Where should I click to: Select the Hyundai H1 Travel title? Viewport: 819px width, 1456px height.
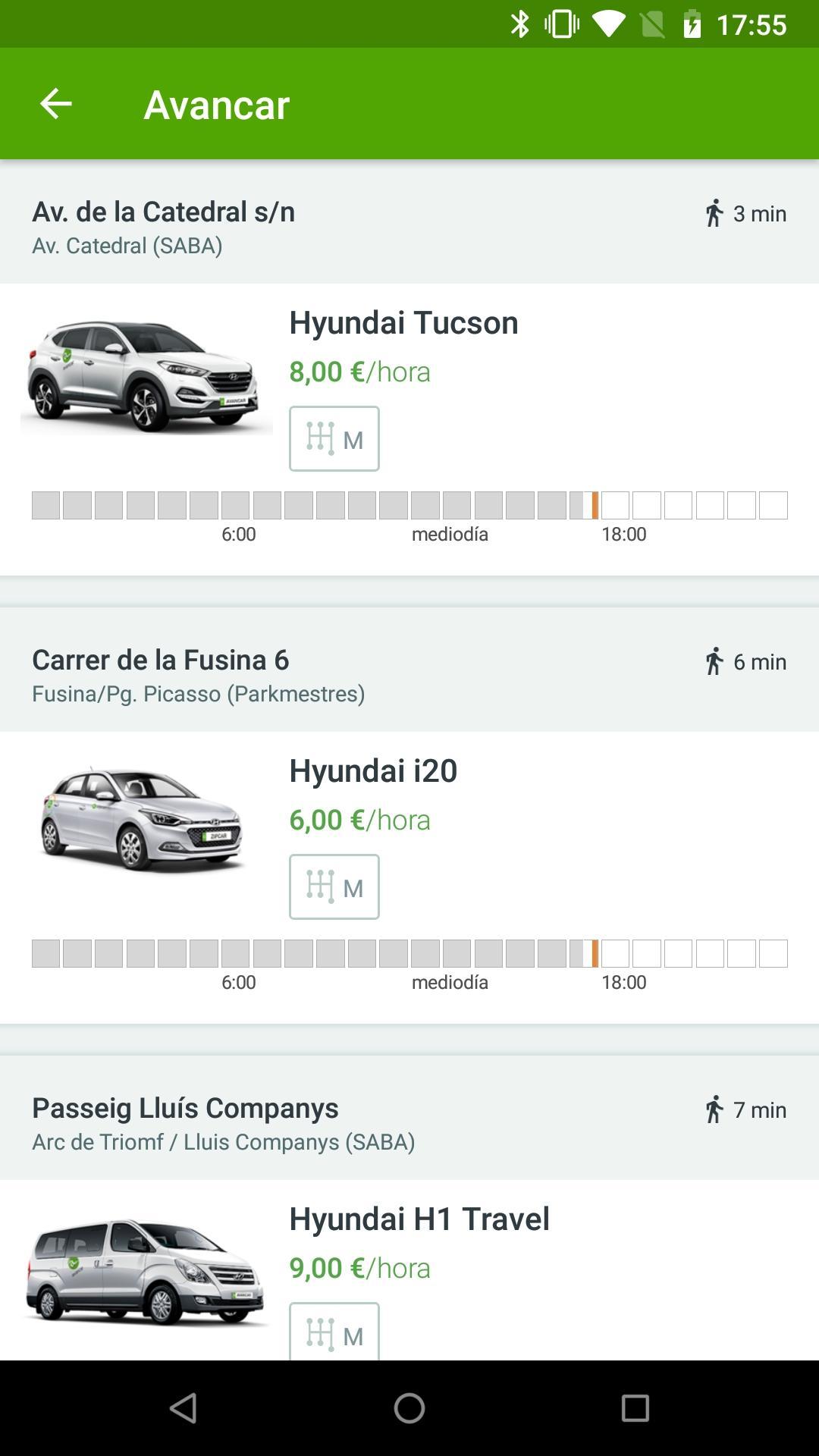click(x=419, y=1219)
